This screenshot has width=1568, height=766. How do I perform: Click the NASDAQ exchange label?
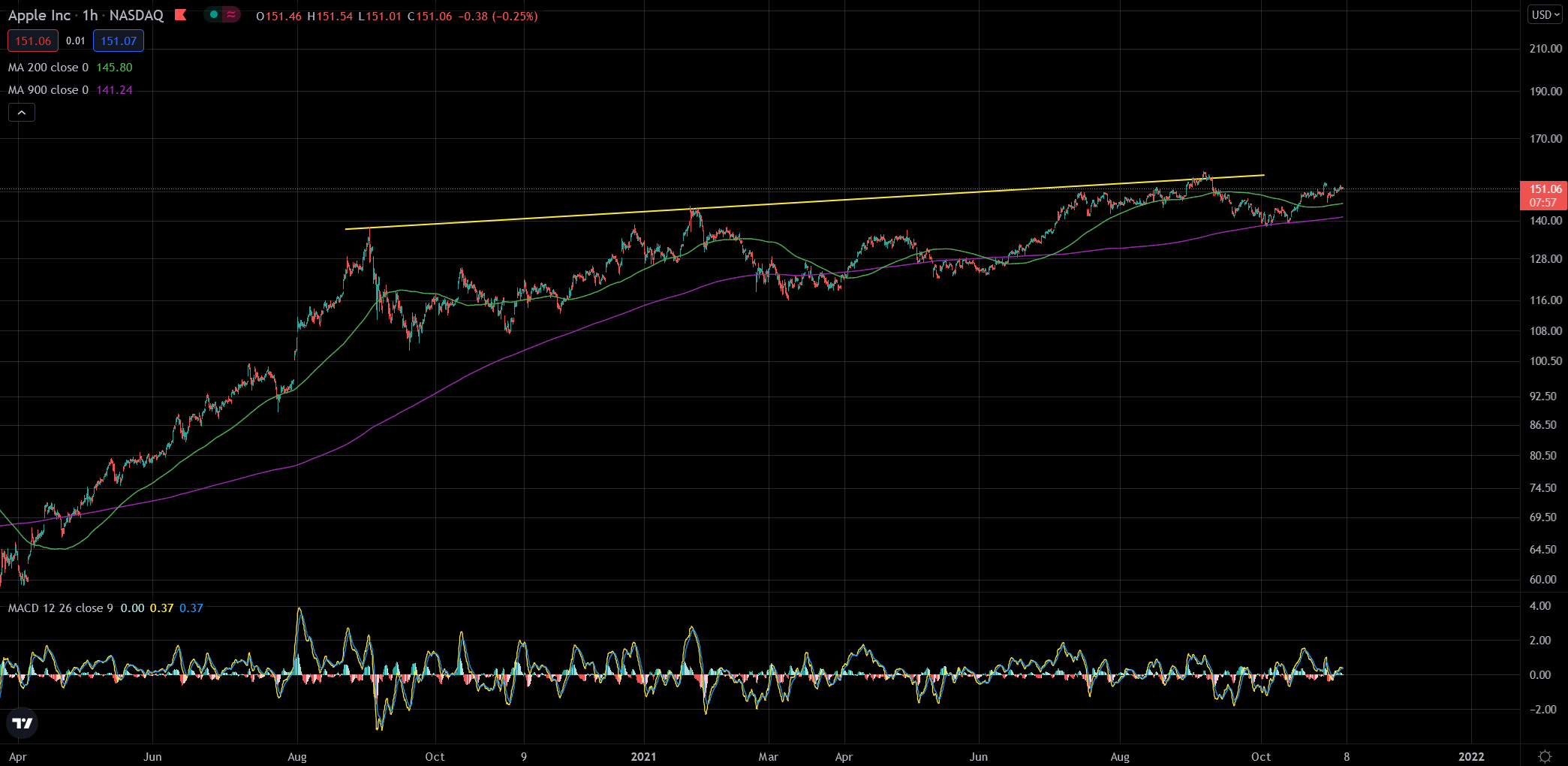pos(137,15)
